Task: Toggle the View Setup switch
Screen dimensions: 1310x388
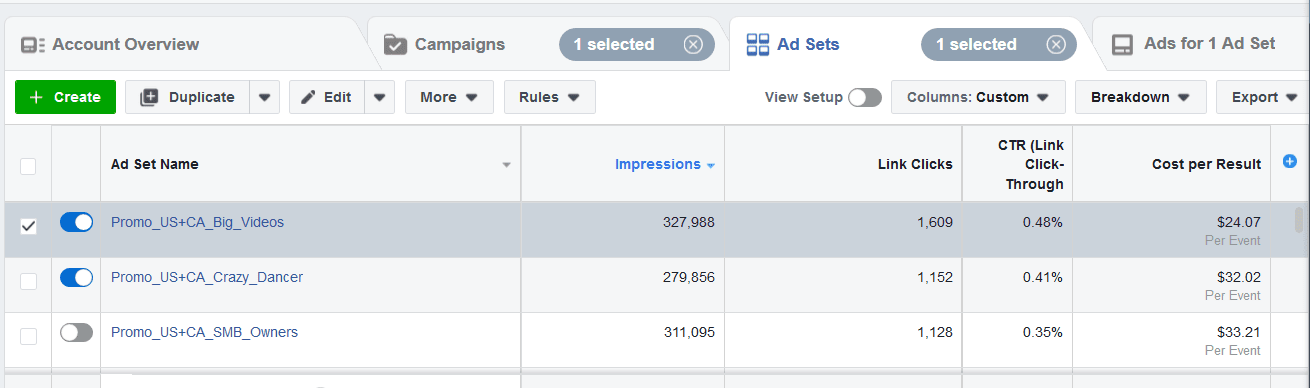Action: (865, 97)
